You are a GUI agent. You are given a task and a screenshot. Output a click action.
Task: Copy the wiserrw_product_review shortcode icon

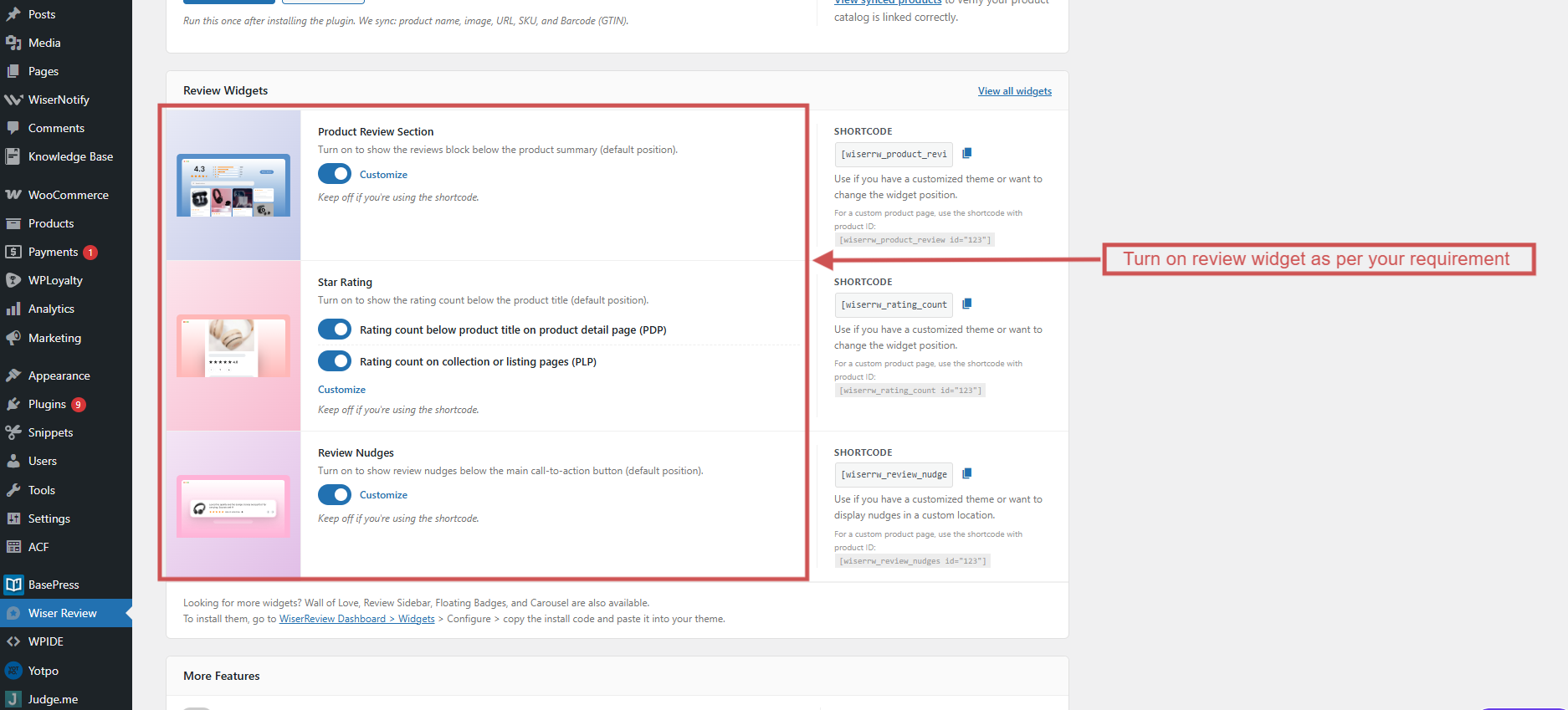point(966,153)
